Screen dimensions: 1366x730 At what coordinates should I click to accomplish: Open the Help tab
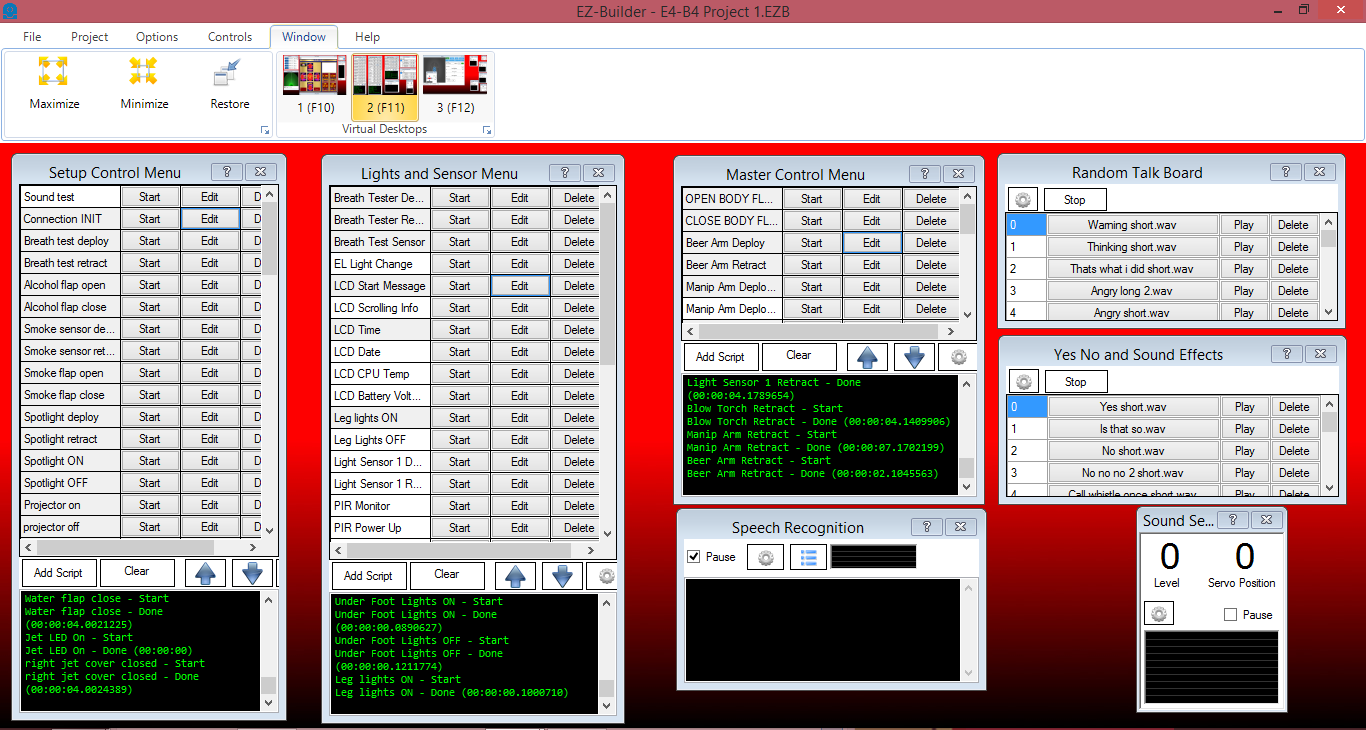pos(367,37)
